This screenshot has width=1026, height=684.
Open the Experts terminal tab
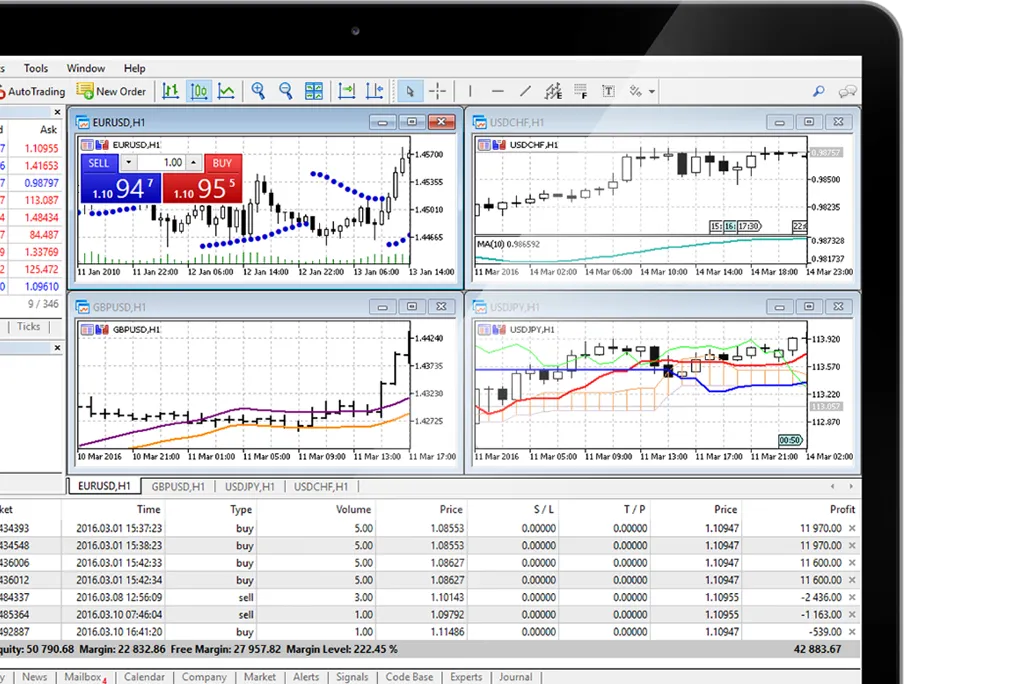pos(466,677)
